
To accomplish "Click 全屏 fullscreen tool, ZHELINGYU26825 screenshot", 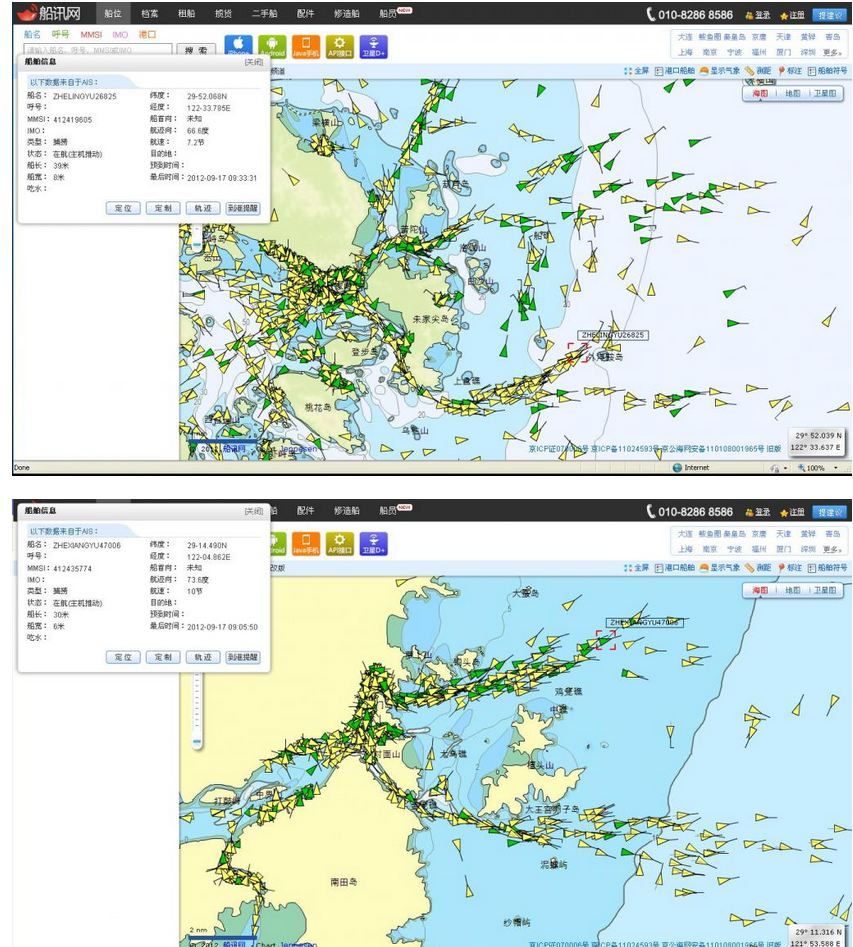I will 636,71.
